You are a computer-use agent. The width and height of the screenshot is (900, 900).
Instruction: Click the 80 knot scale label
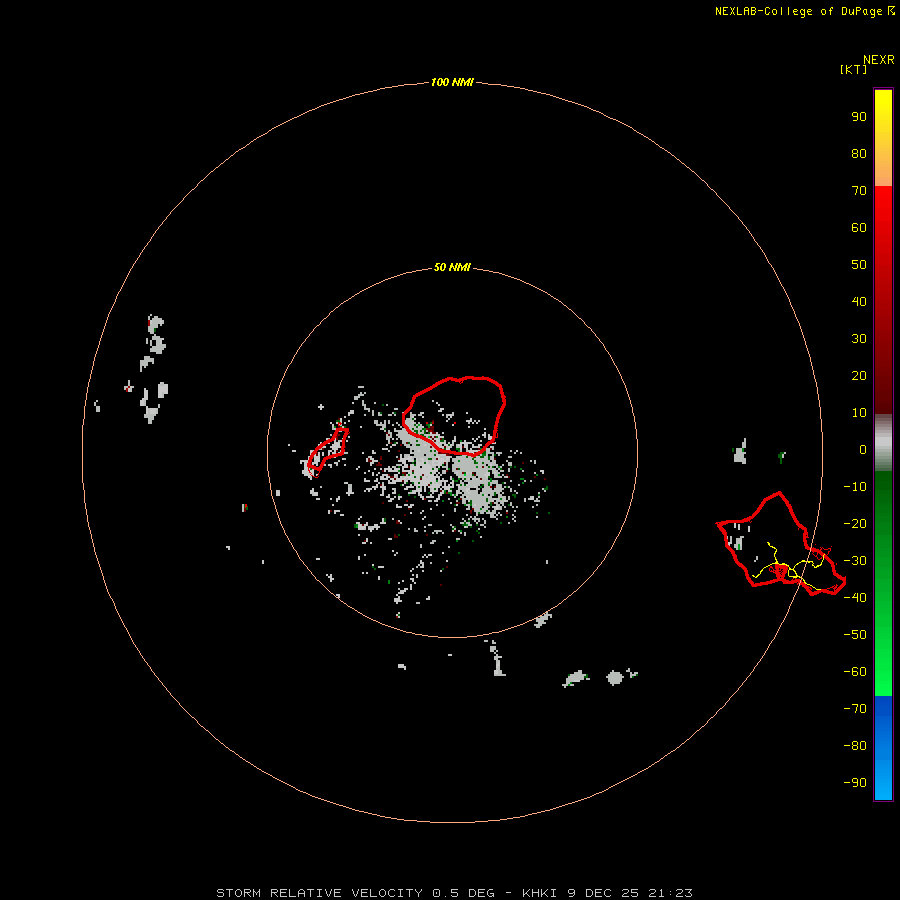coord(859,154)
